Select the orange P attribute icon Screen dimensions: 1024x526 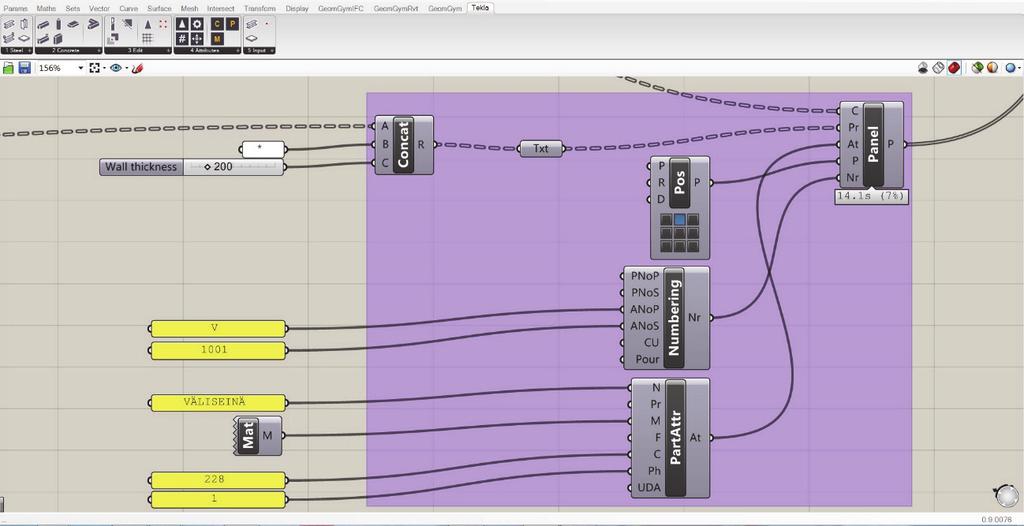tap(232, 24)
